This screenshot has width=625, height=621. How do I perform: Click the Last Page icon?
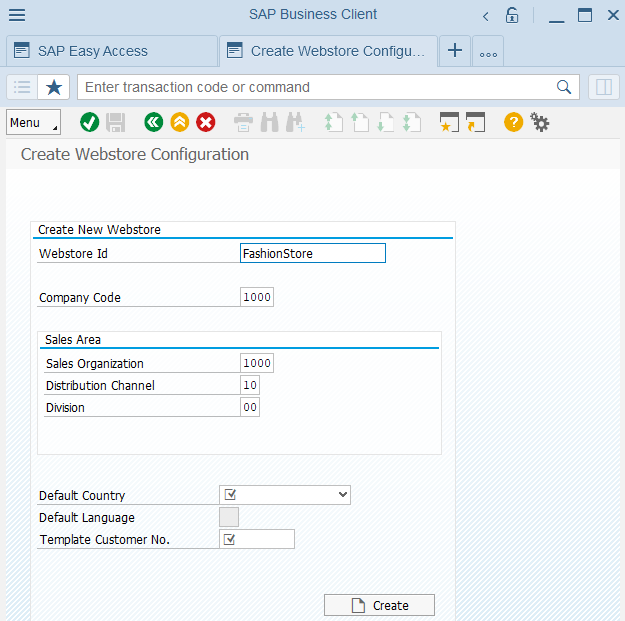click(412, 122)
